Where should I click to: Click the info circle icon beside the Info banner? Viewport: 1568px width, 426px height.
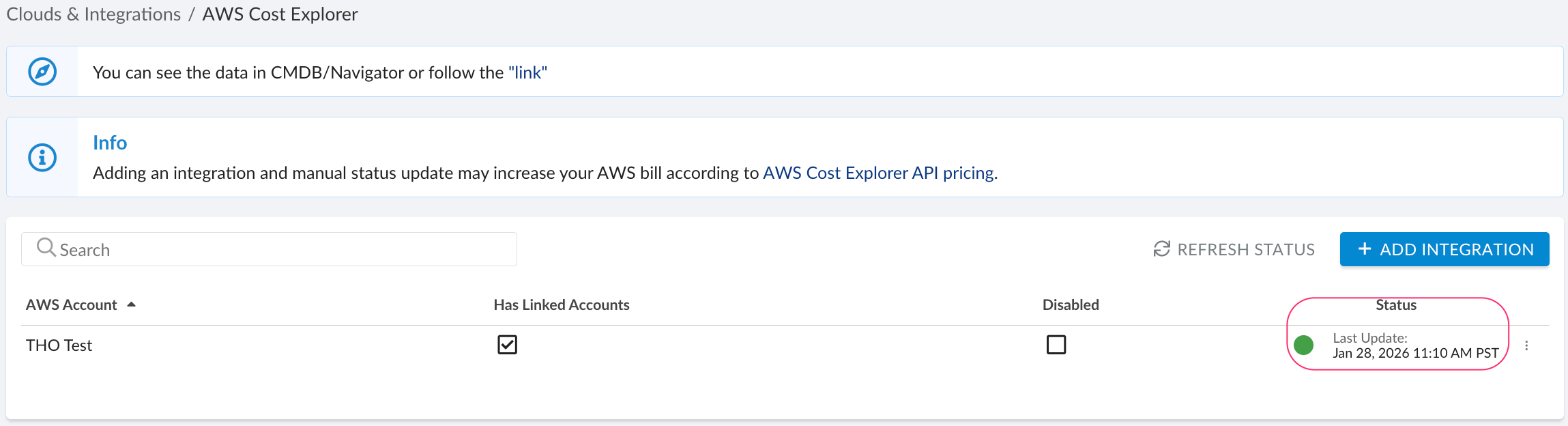click(41, 156)
